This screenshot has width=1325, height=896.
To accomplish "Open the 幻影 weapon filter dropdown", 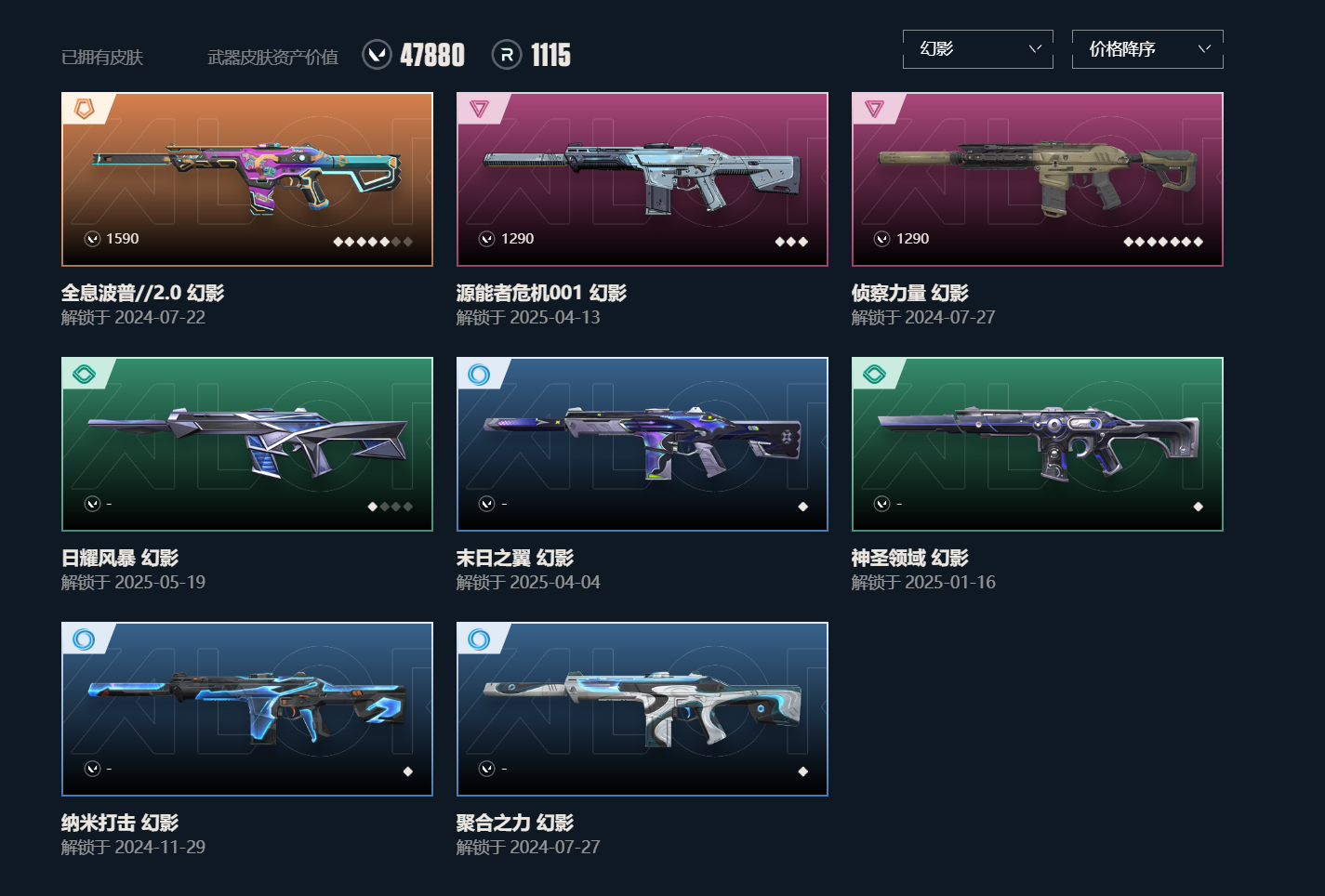I will 978,49.
